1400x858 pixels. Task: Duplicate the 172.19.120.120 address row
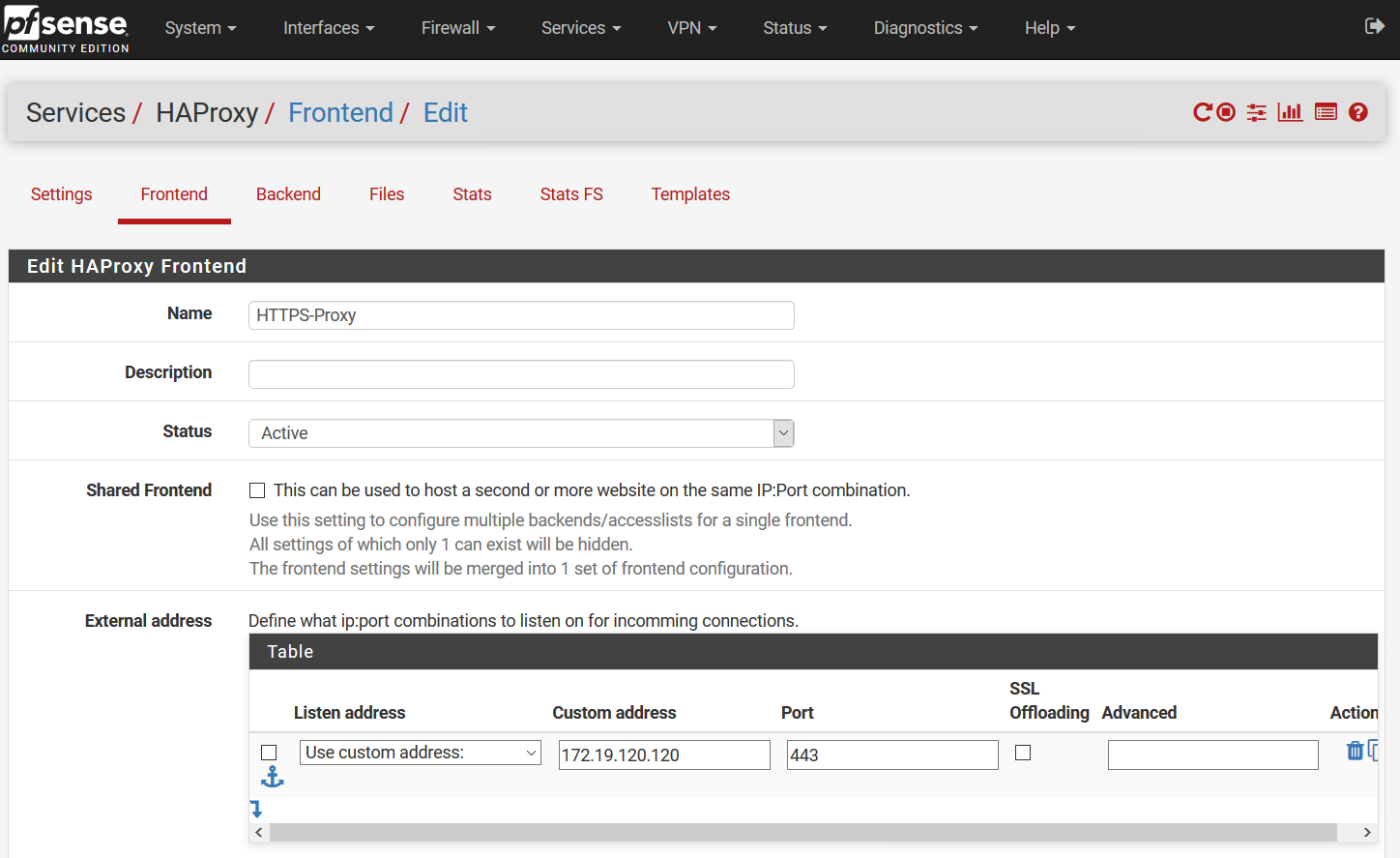[1373, 751]
